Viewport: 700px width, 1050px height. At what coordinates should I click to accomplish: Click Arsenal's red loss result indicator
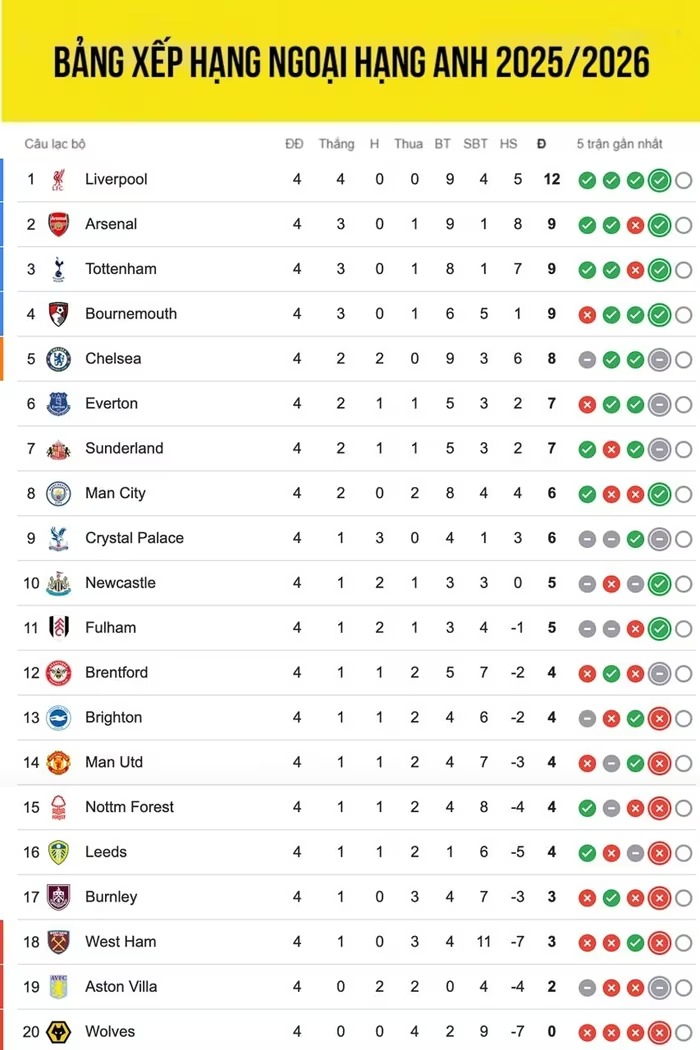pos(635,226)
